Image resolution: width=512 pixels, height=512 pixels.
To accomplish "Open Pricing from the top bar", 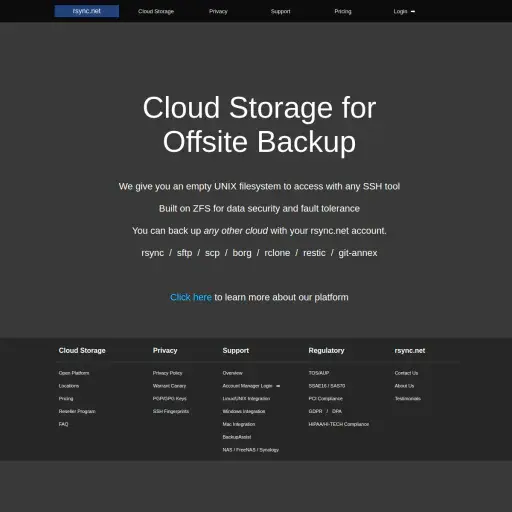I will pos(343,11).
